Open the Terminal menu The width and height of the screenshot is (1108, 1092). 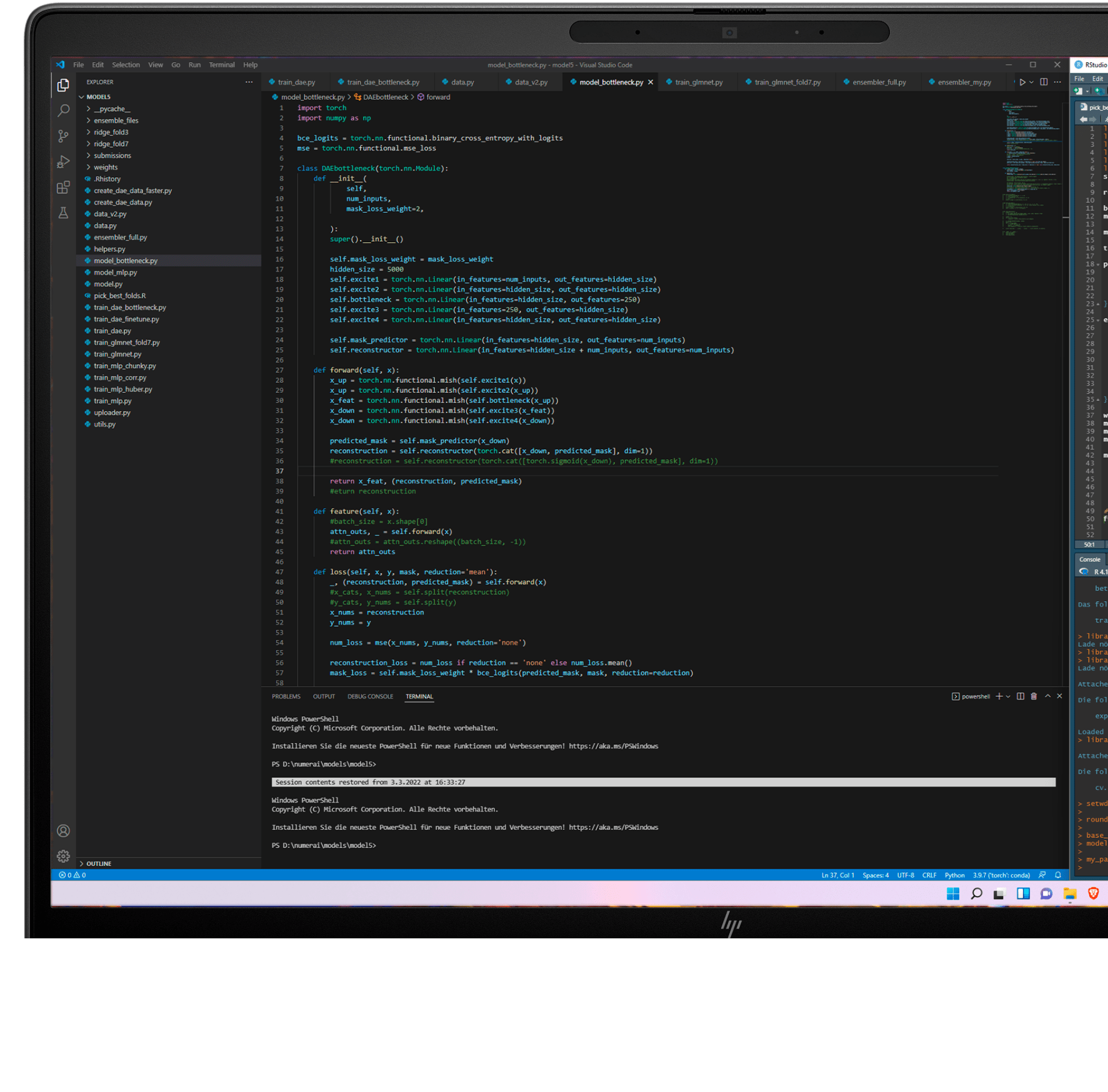(221, 65)
